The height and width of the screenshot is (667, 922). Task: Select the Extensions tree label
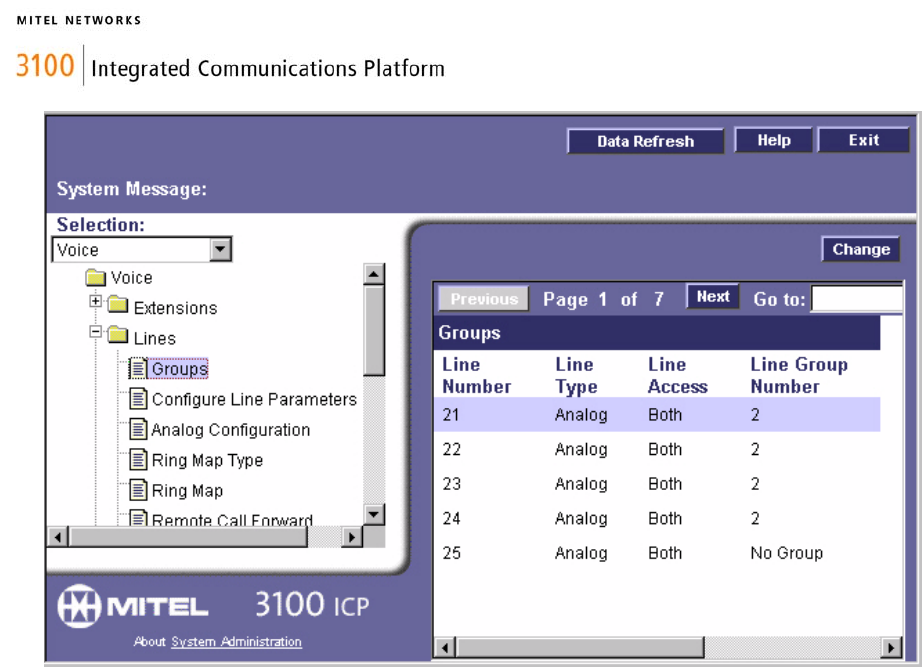175,308
